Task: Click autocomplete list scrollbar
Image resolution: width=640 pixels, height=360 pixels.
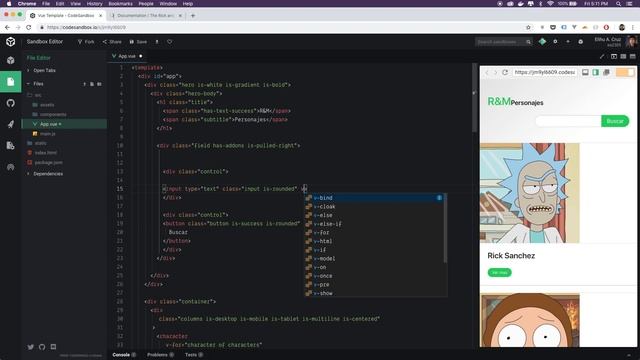Action: click(x=445, y=228)
